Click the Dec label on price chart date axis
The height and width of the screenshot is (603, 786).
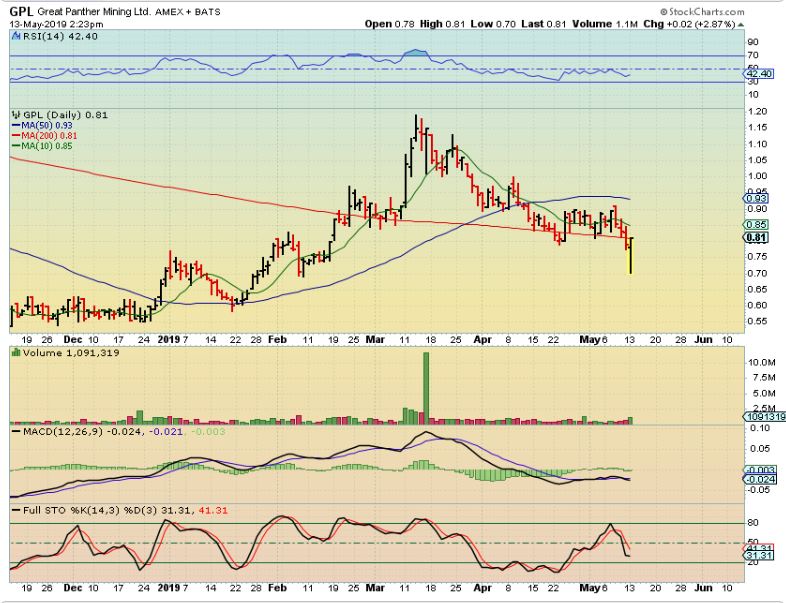73,339
